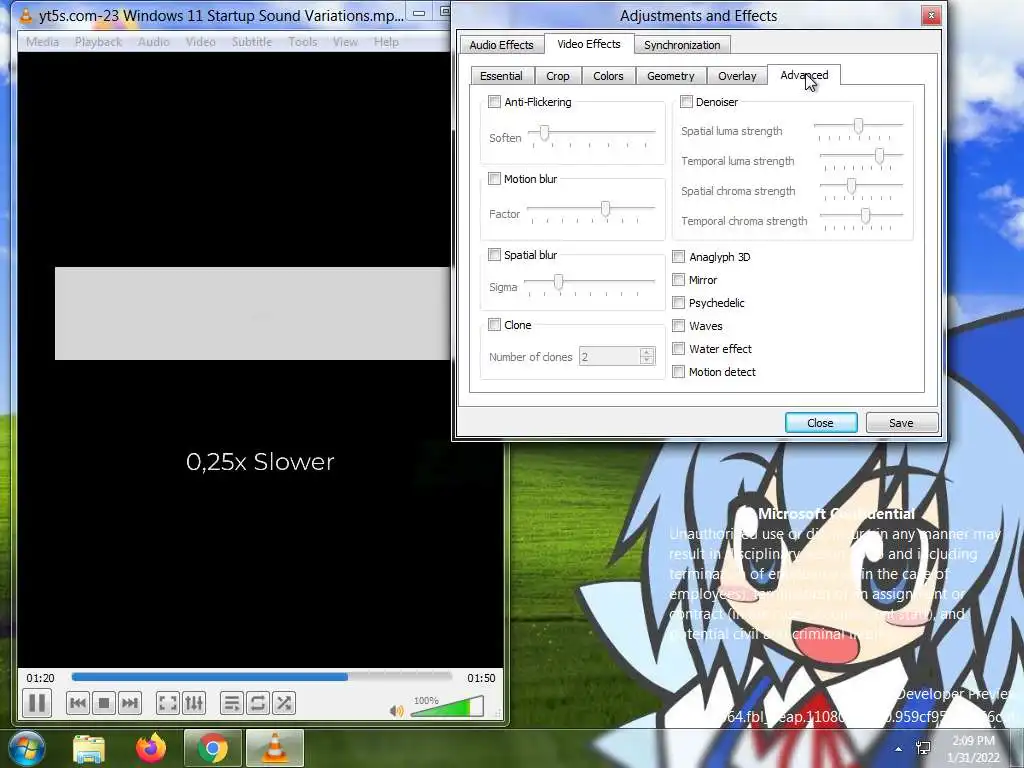The width and height of the screenshot is (1024, 768).
Task: Seek in the VLC playback progress bar
Action: (261, 677)
